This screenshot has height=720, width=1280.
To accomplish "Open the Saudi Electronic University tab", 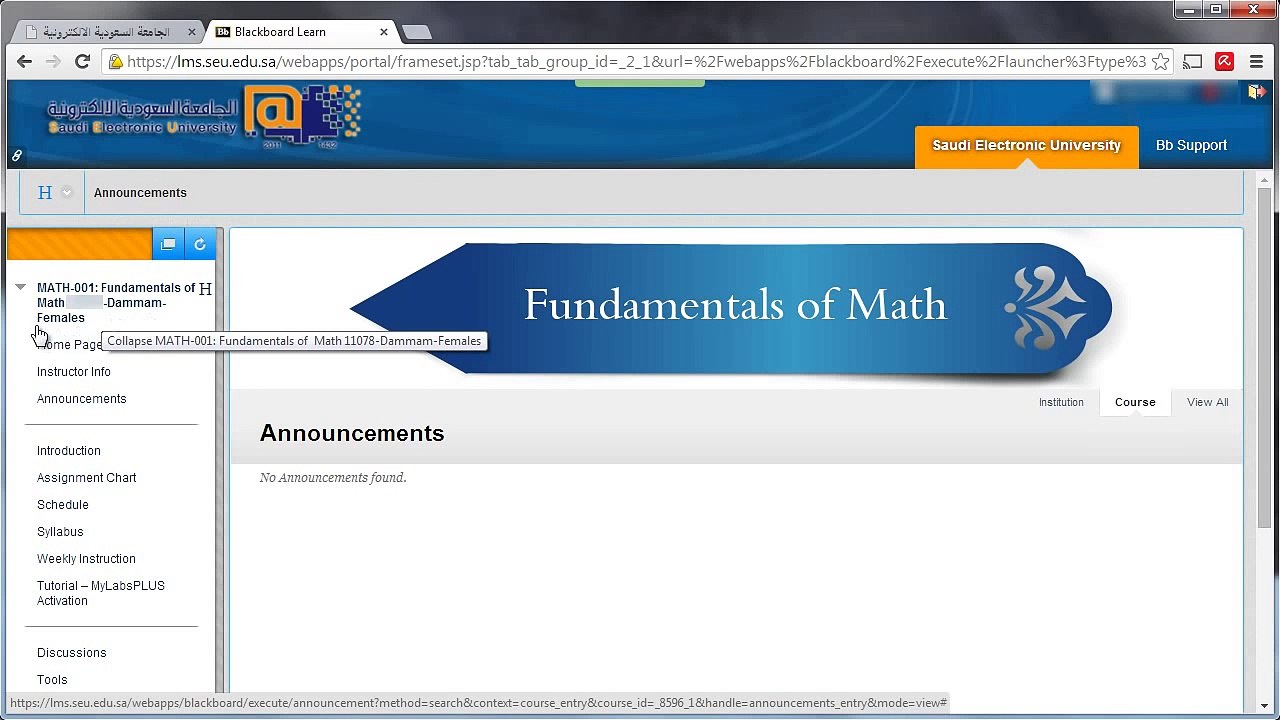I will pos(1026,146).
